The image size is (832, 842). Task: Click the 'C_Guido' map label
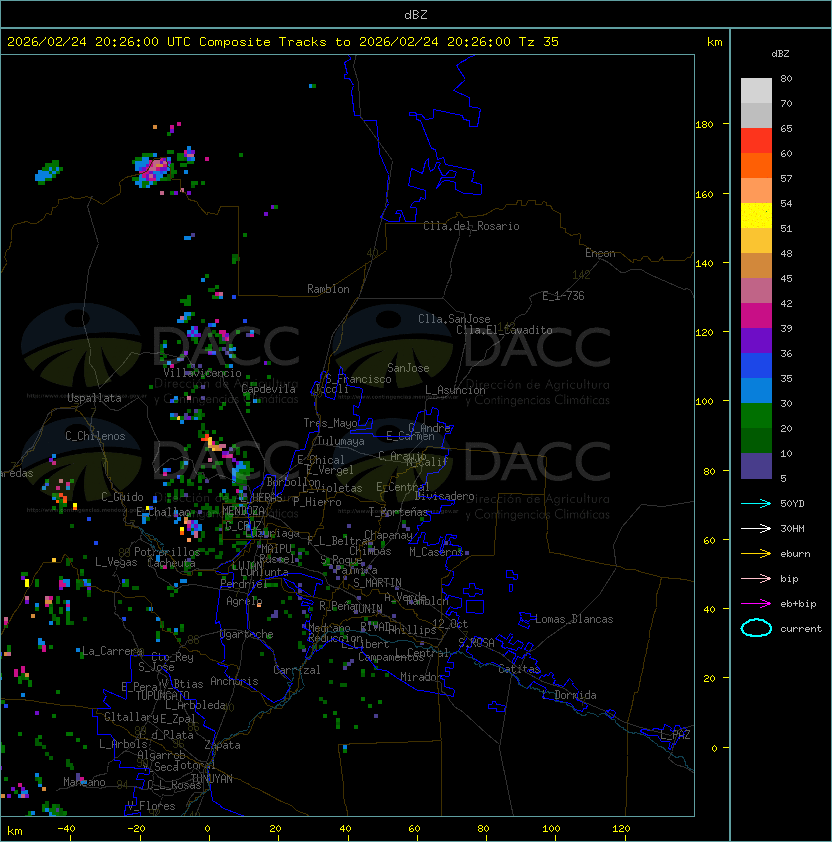[122, 497]
